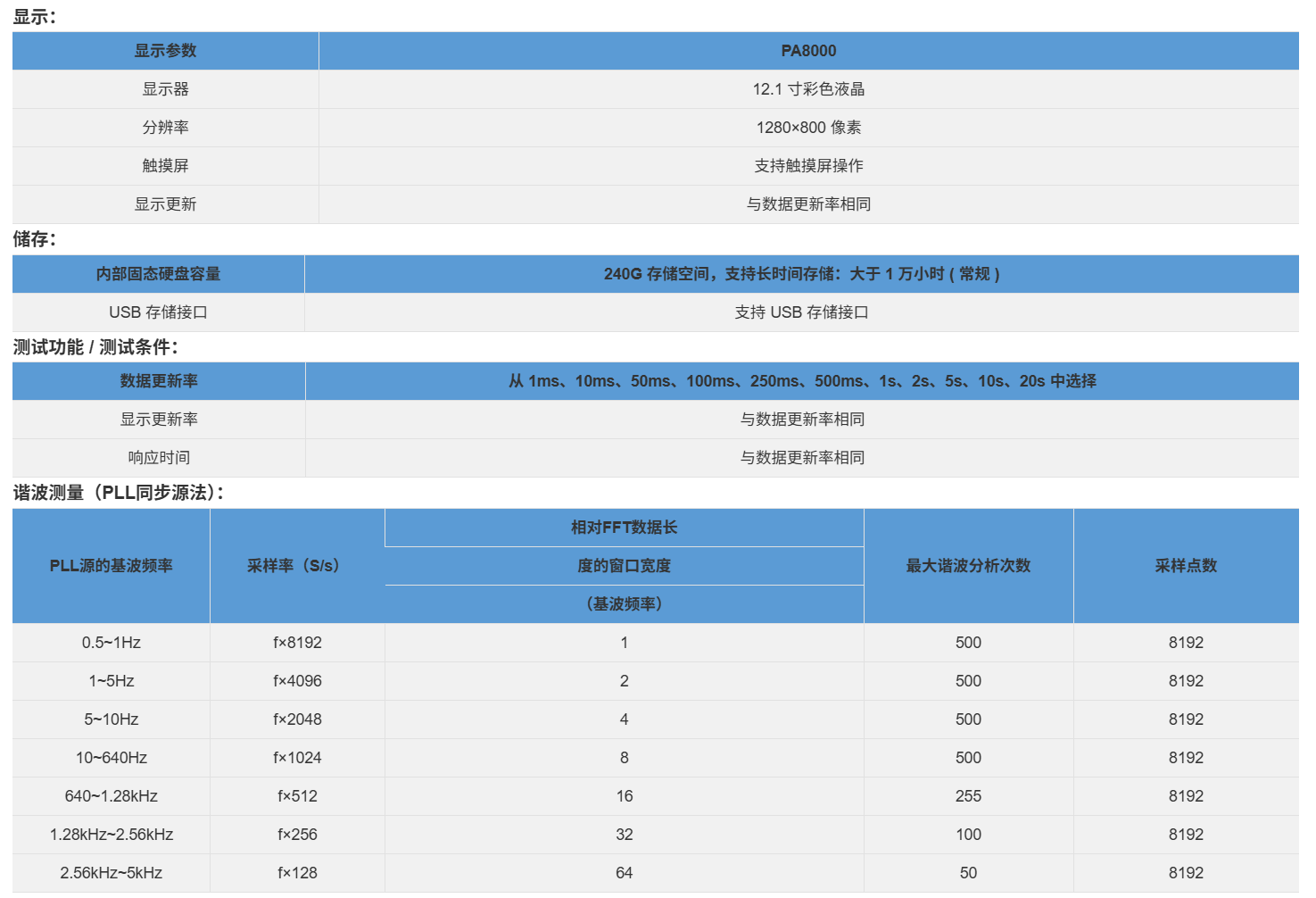Click the 数据更新率 header cell

[159, 381]
